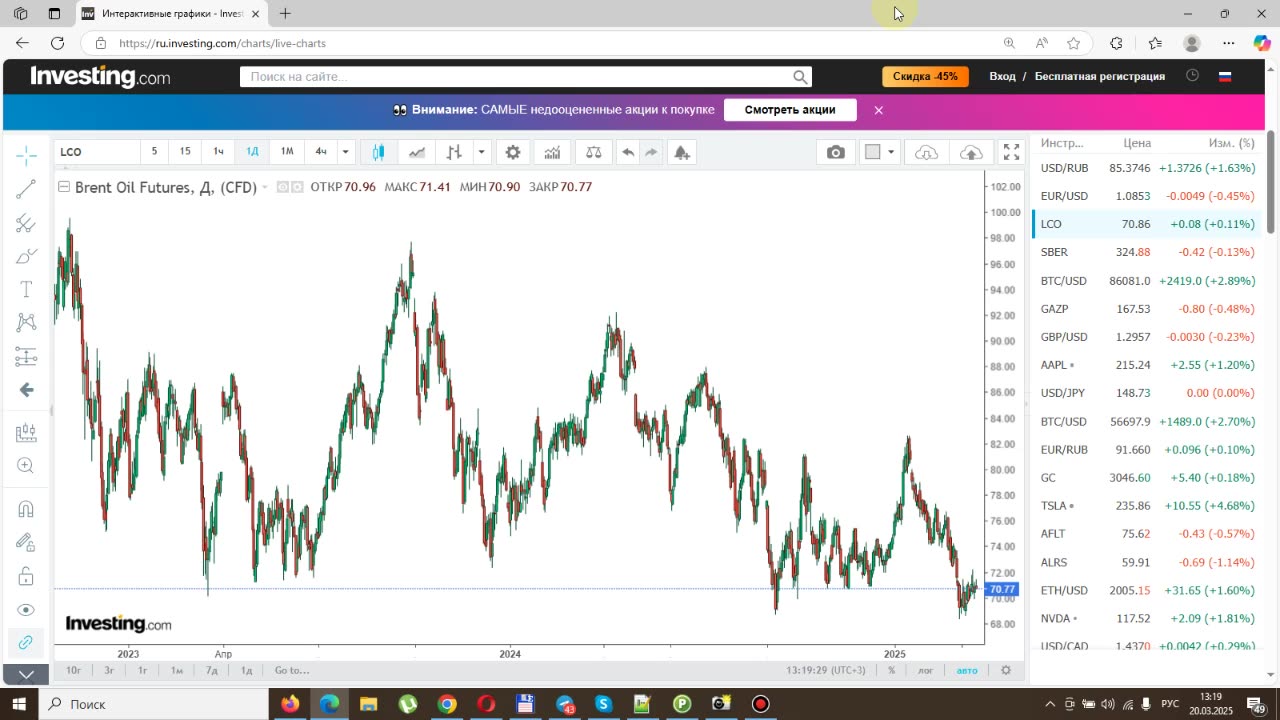Select the 5 minute interval
This screenshot has width=1280, height=720.
tap(154, 151)
